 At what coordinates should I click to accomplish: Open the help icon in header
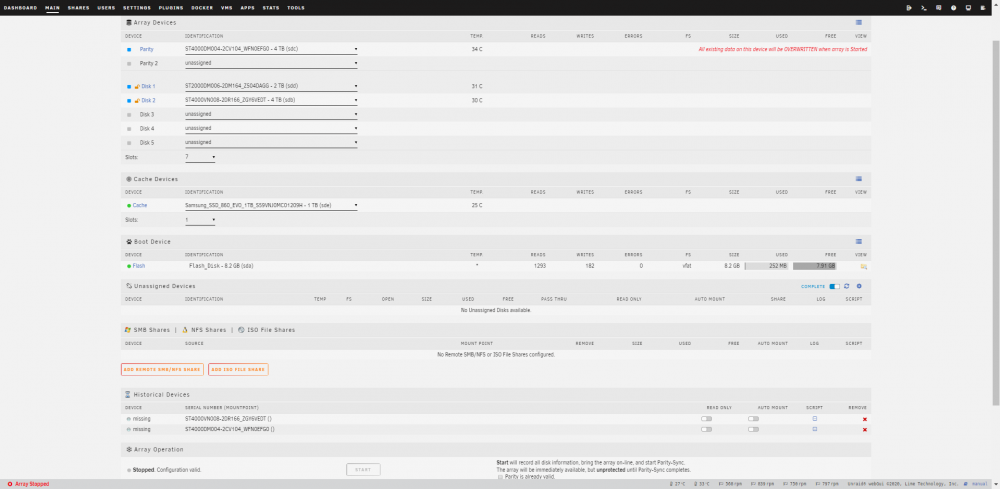point(953,8)
